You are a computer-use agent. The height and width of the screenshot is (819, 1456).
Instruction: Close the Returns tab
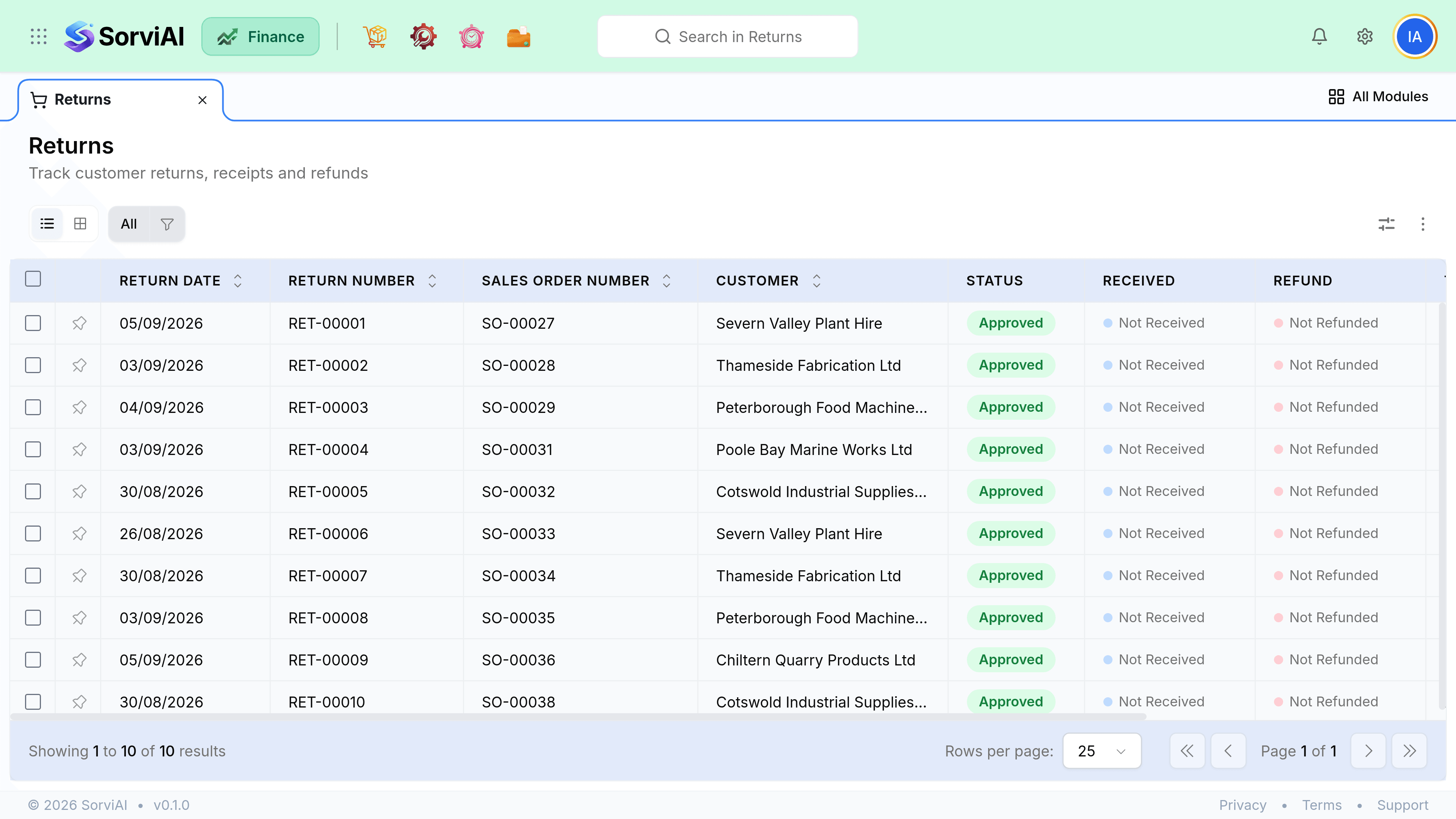(202, 100)
